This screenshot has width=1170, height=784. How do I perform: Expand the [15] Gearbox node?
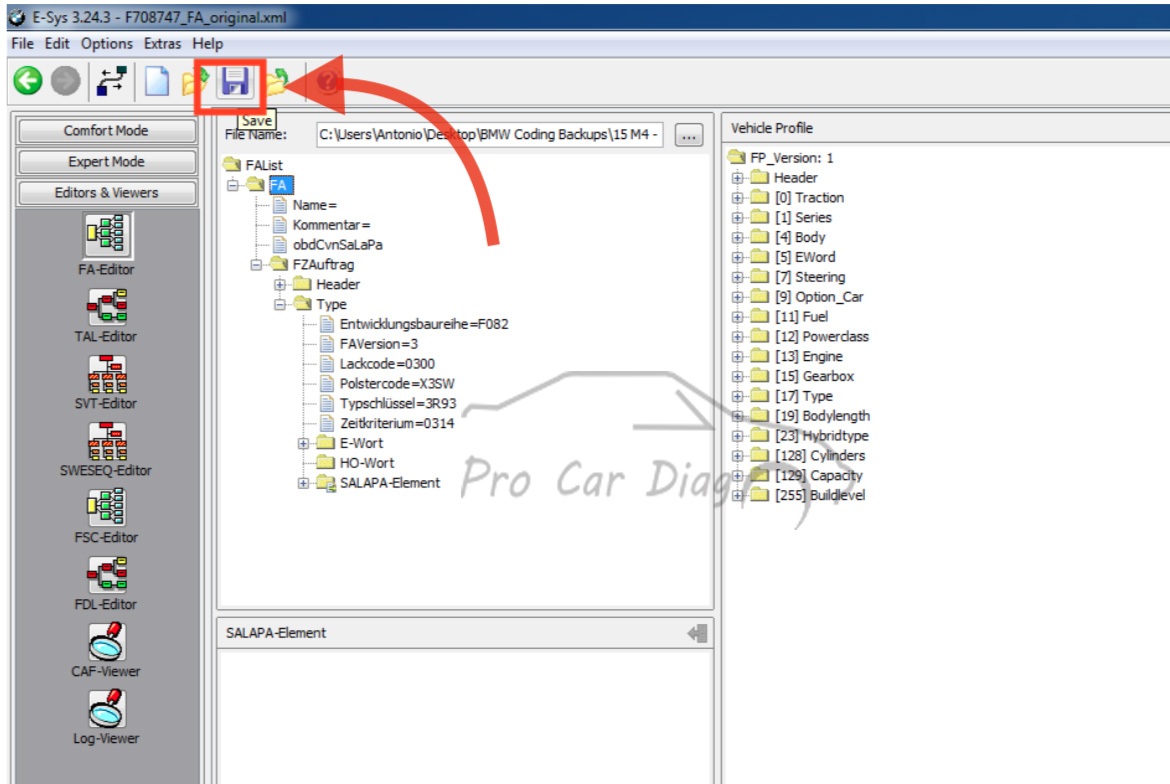pos(737,377)
